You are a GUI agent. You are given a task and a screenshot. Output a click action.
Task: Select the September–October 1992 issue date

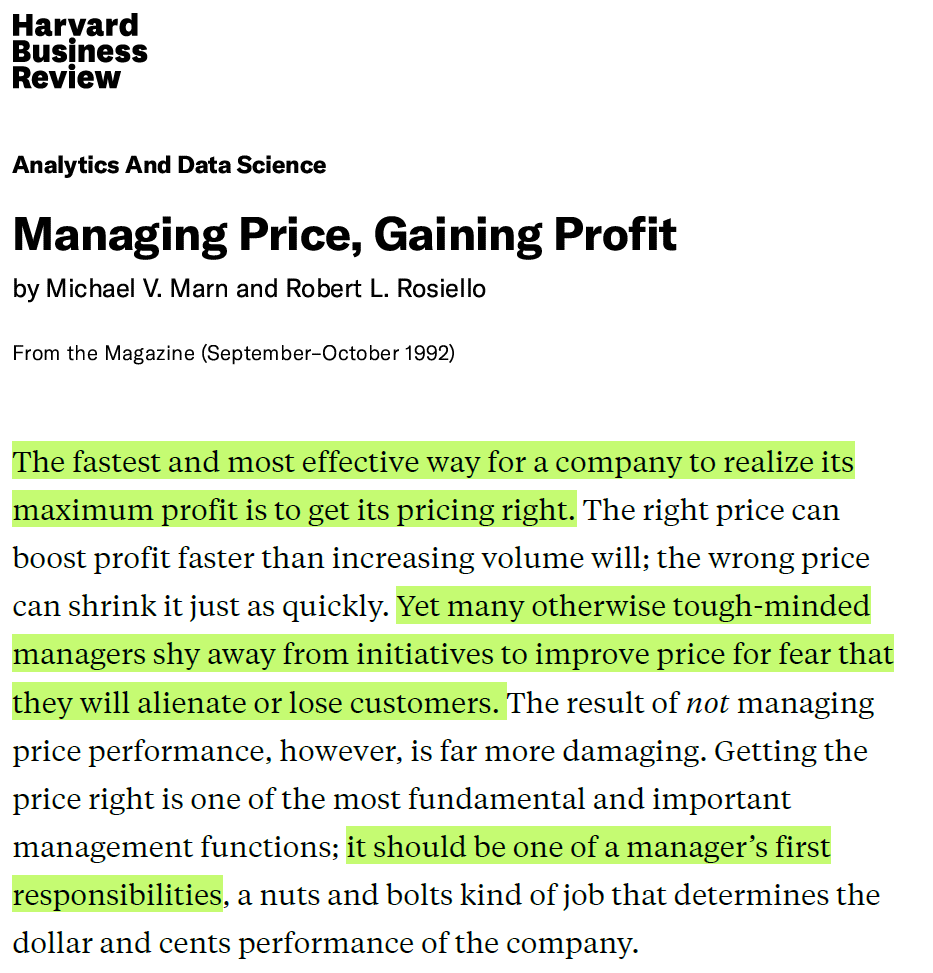pos(329,353)
